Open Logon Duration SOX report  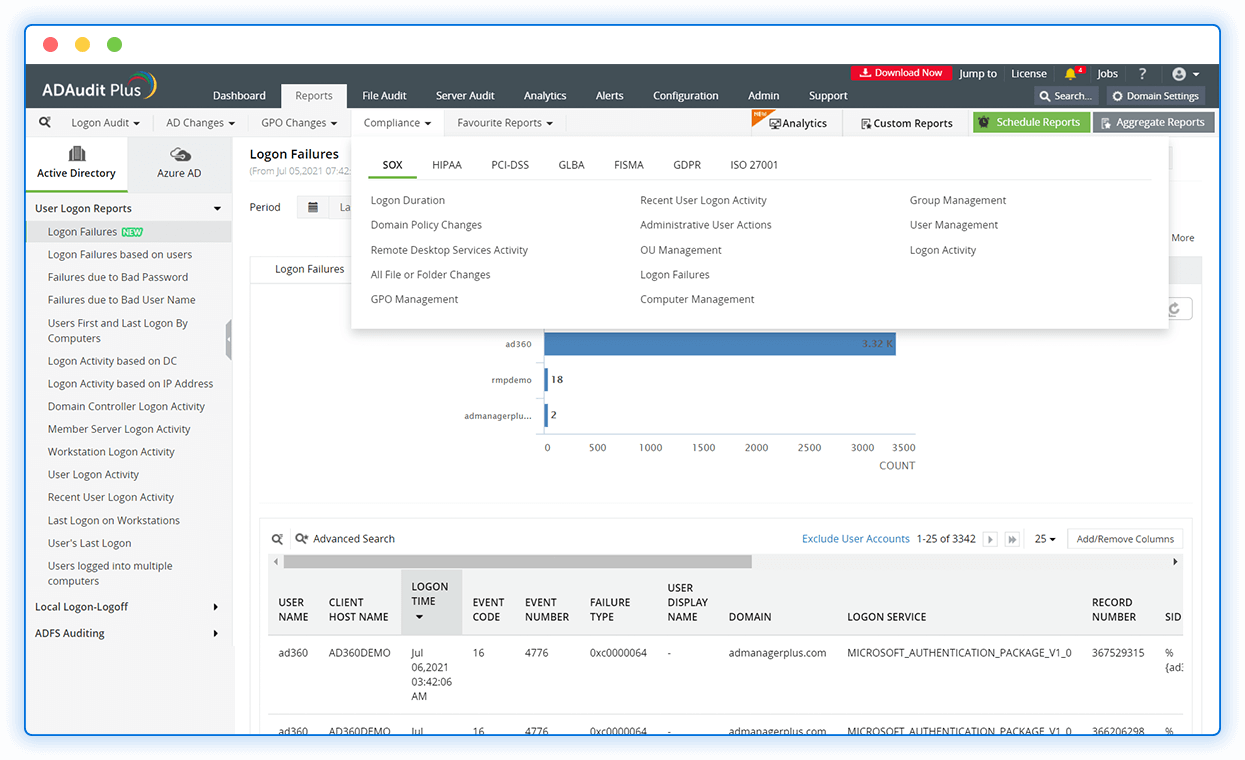pyautogui.click(x=408, y=200)
